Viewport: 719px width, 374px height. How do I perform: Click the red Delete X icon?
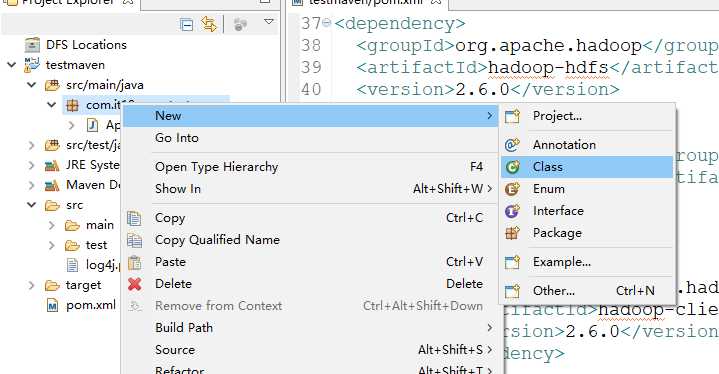[135, 284]
